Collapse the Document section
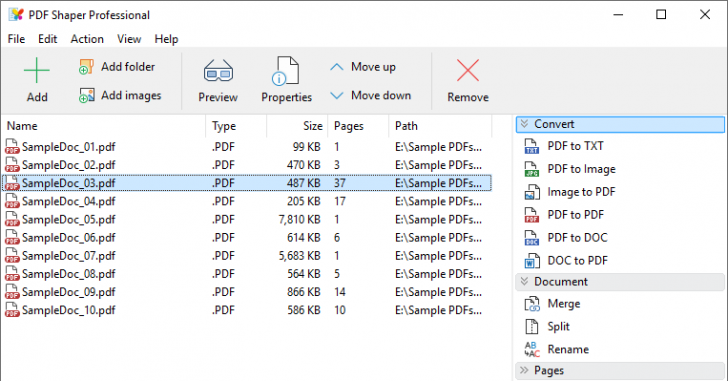This screenshot has width=728, height=381. [524, 281]
